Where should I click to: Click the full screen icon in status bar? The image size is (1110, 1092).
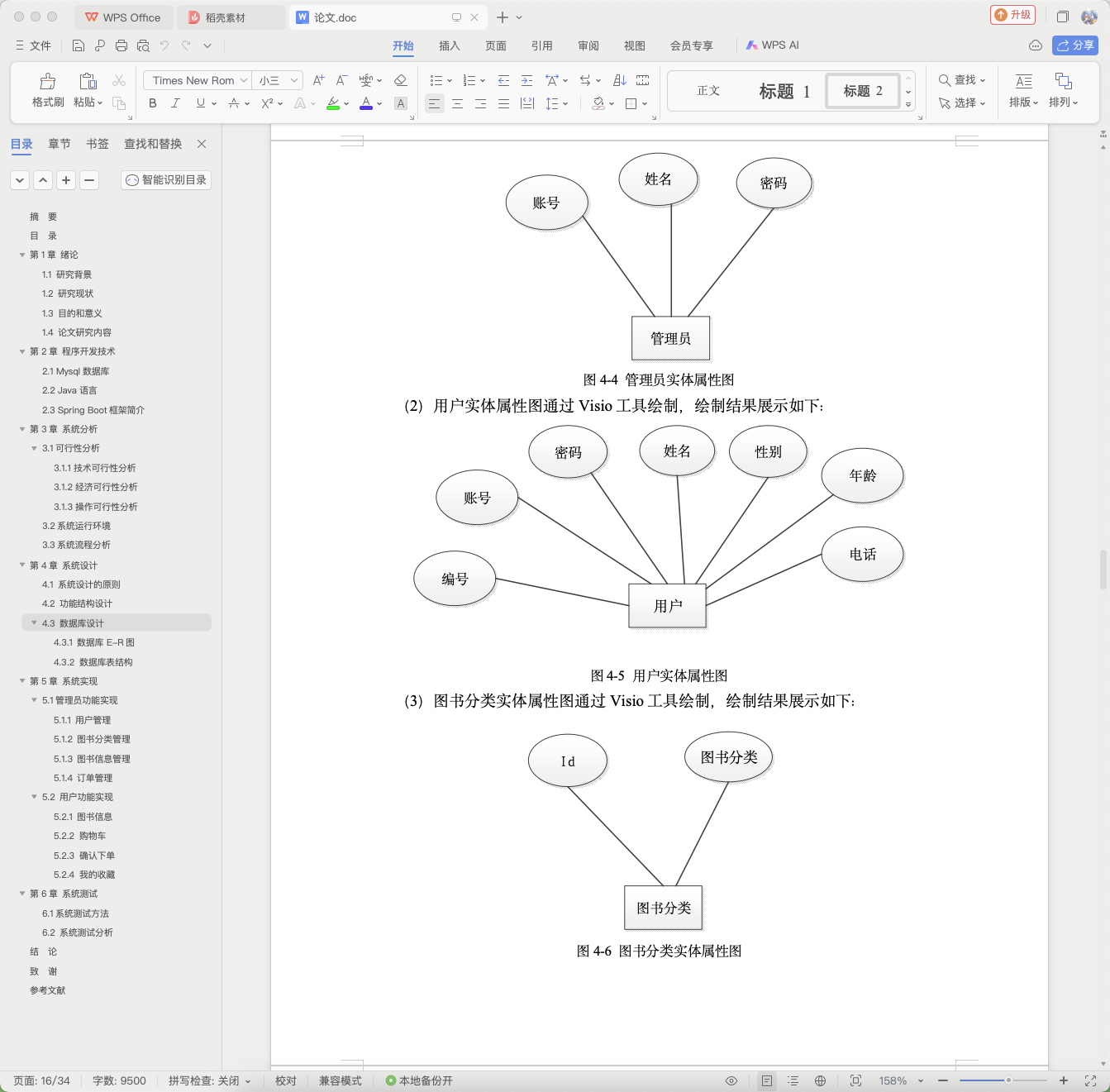pos(1090,1080)
